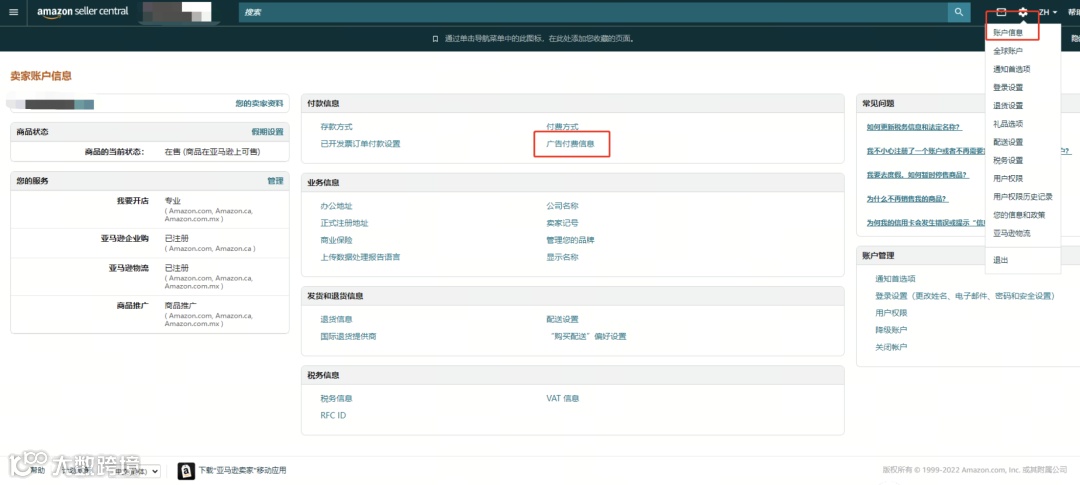Image resolution: width=1080 pixels, height=485 pixels.
Task: Open 上传数据处理报告语言 link
Action: coord(360,257)
